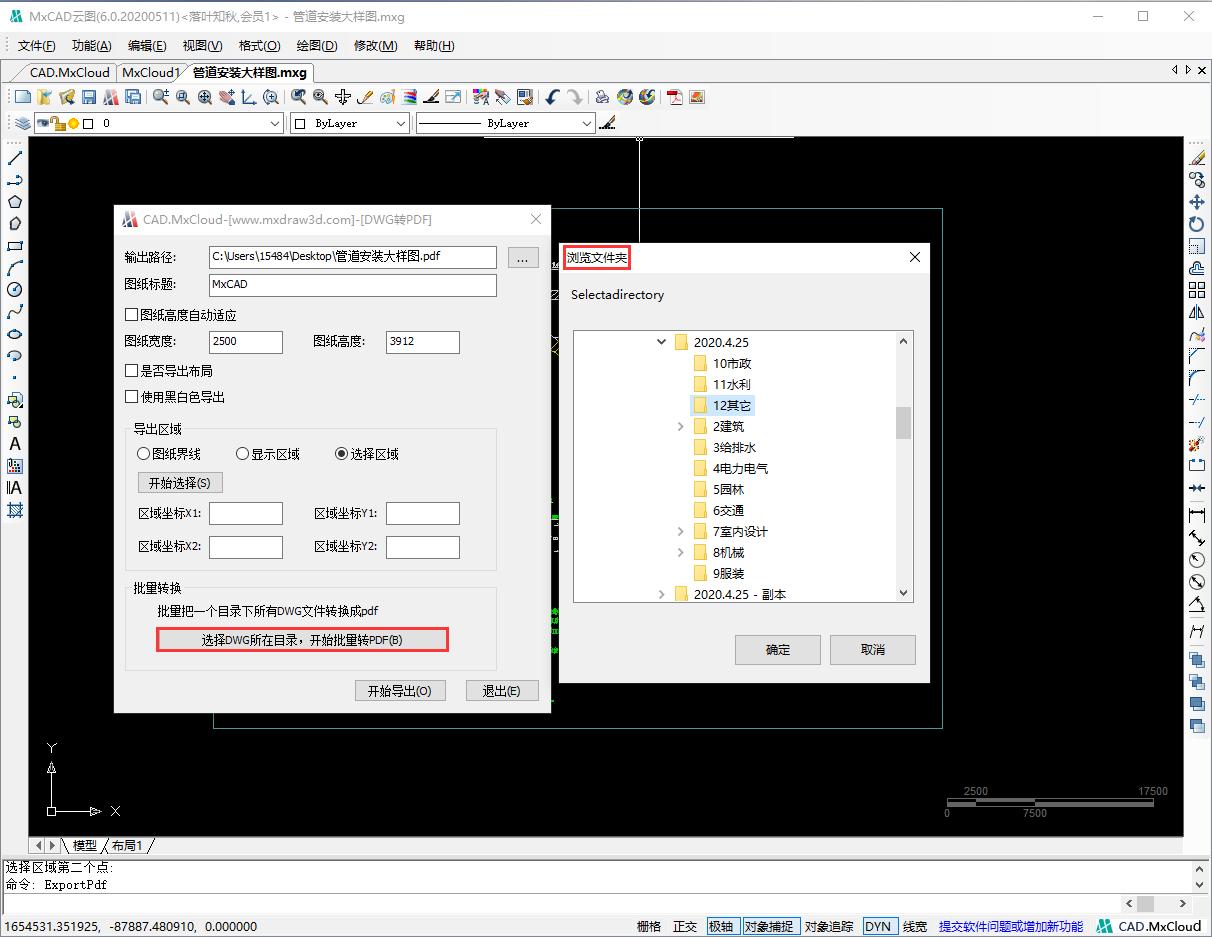Click the Undo arrow icon
The image size is (1212, 937).
552,96
